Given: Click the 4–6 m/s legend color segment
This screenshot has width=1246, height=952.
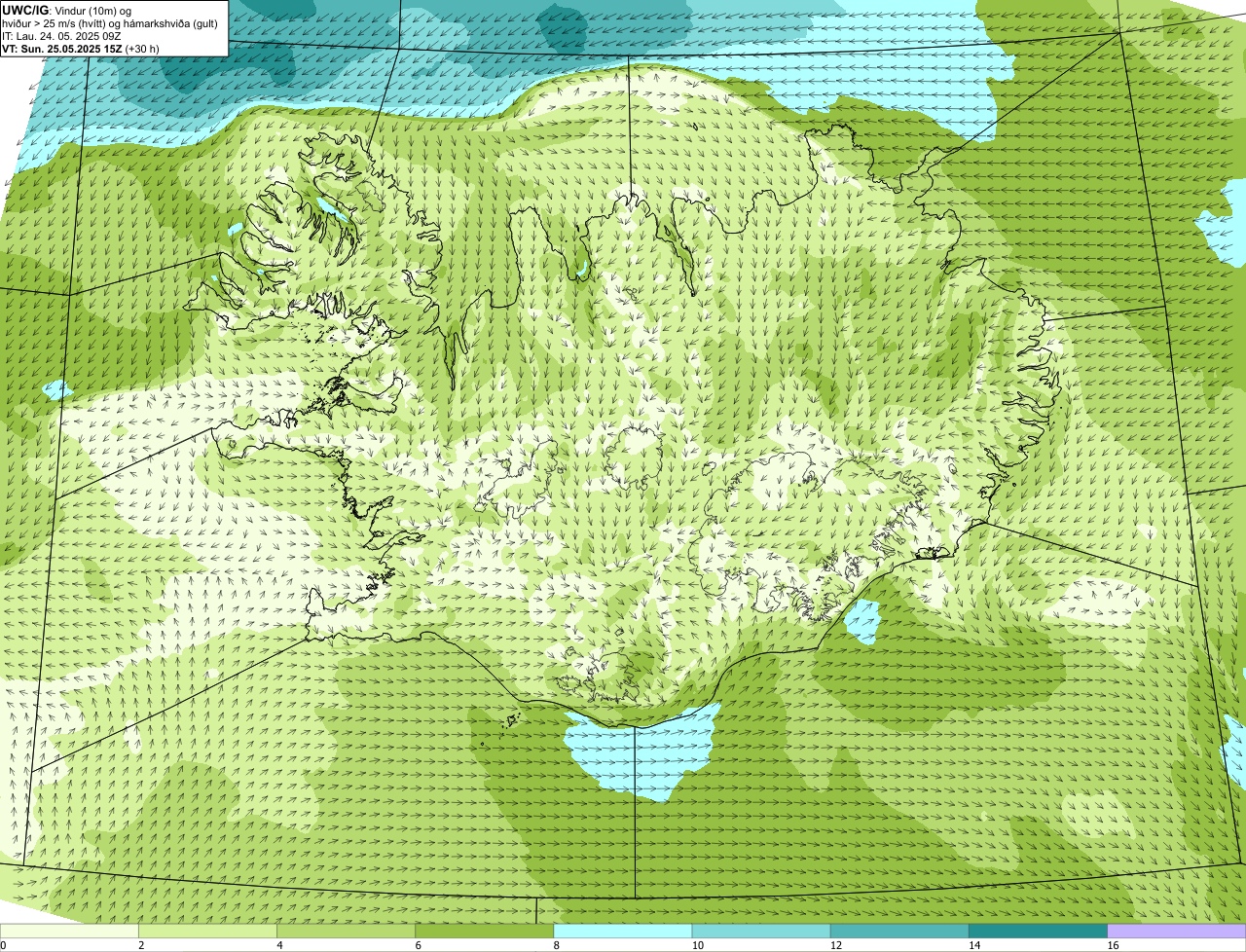Looking at the screenshot, I should click(x=347, y=931).
